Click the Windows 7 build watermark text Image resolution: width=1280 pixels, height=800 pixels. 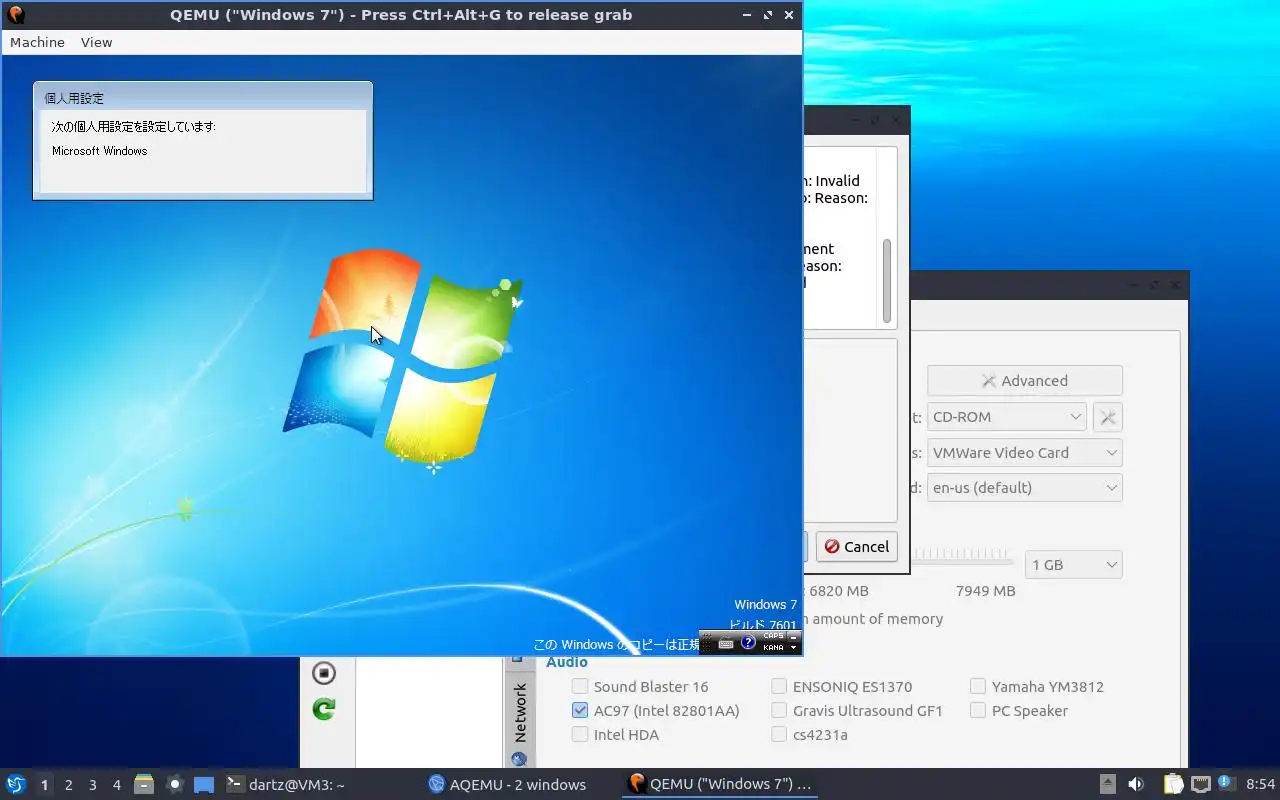pyautogui.click(x=765, y=615)
